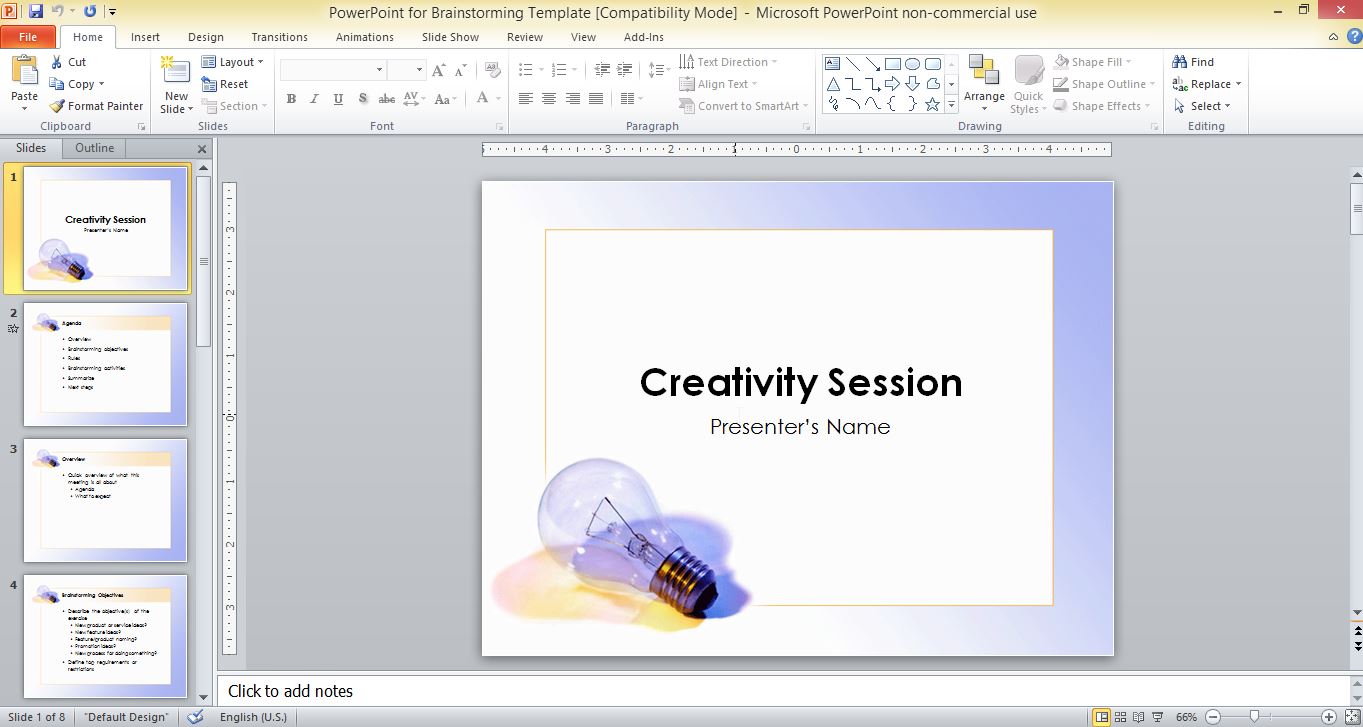The height and width of the screenshot is (727, 1363).
Task: Click the spell check status icon
Action: coord(195,717)
